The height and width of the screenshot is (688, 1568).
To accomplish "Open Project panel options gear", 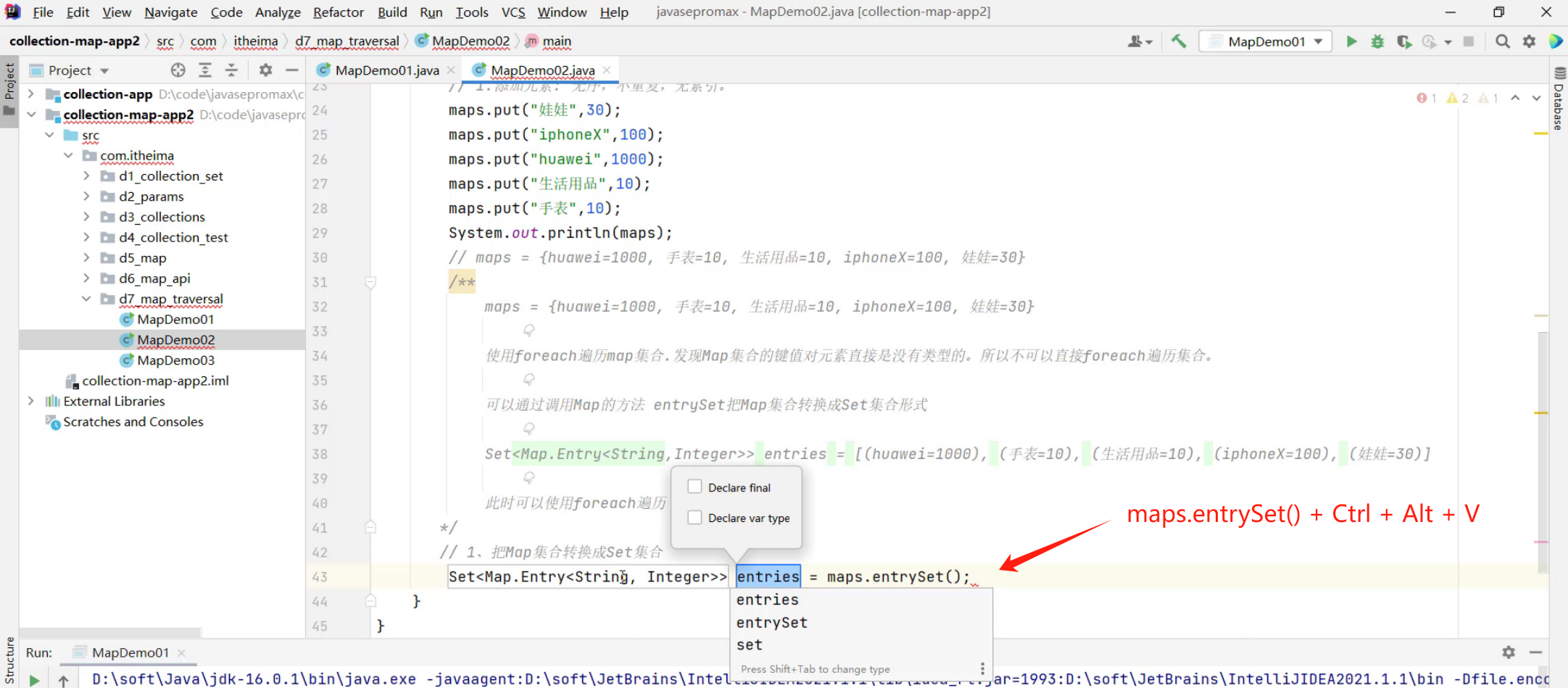I will pyautogui.click(x=265, y=70).
